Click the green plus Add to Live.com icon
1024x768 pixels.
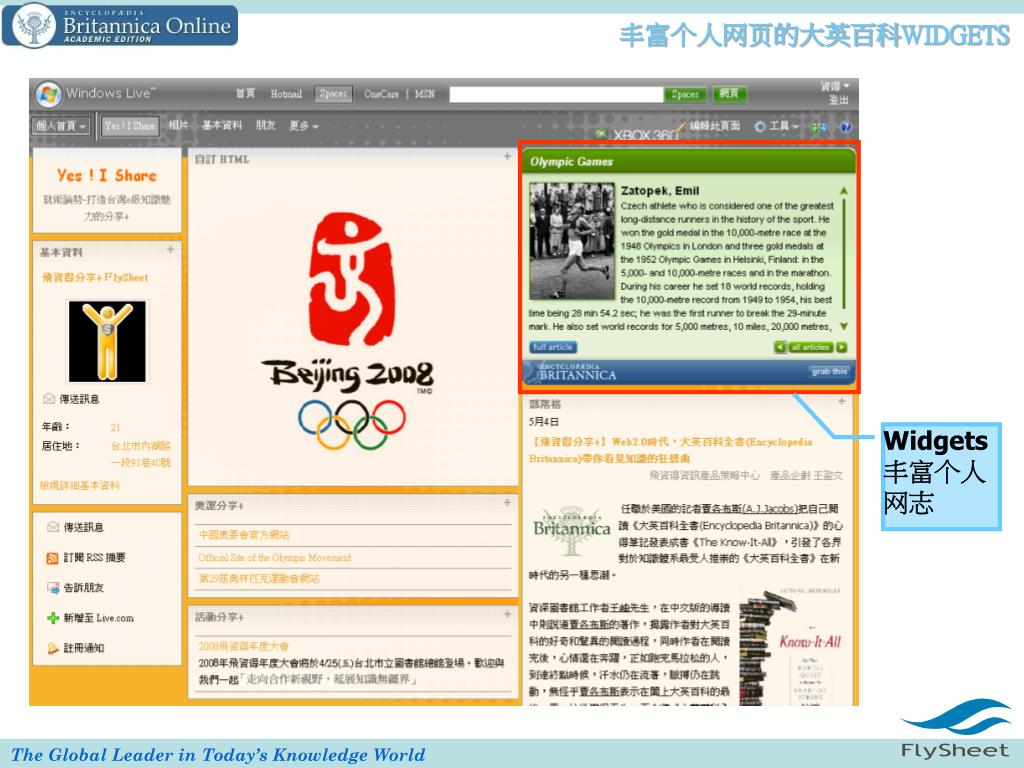point(53,618)
